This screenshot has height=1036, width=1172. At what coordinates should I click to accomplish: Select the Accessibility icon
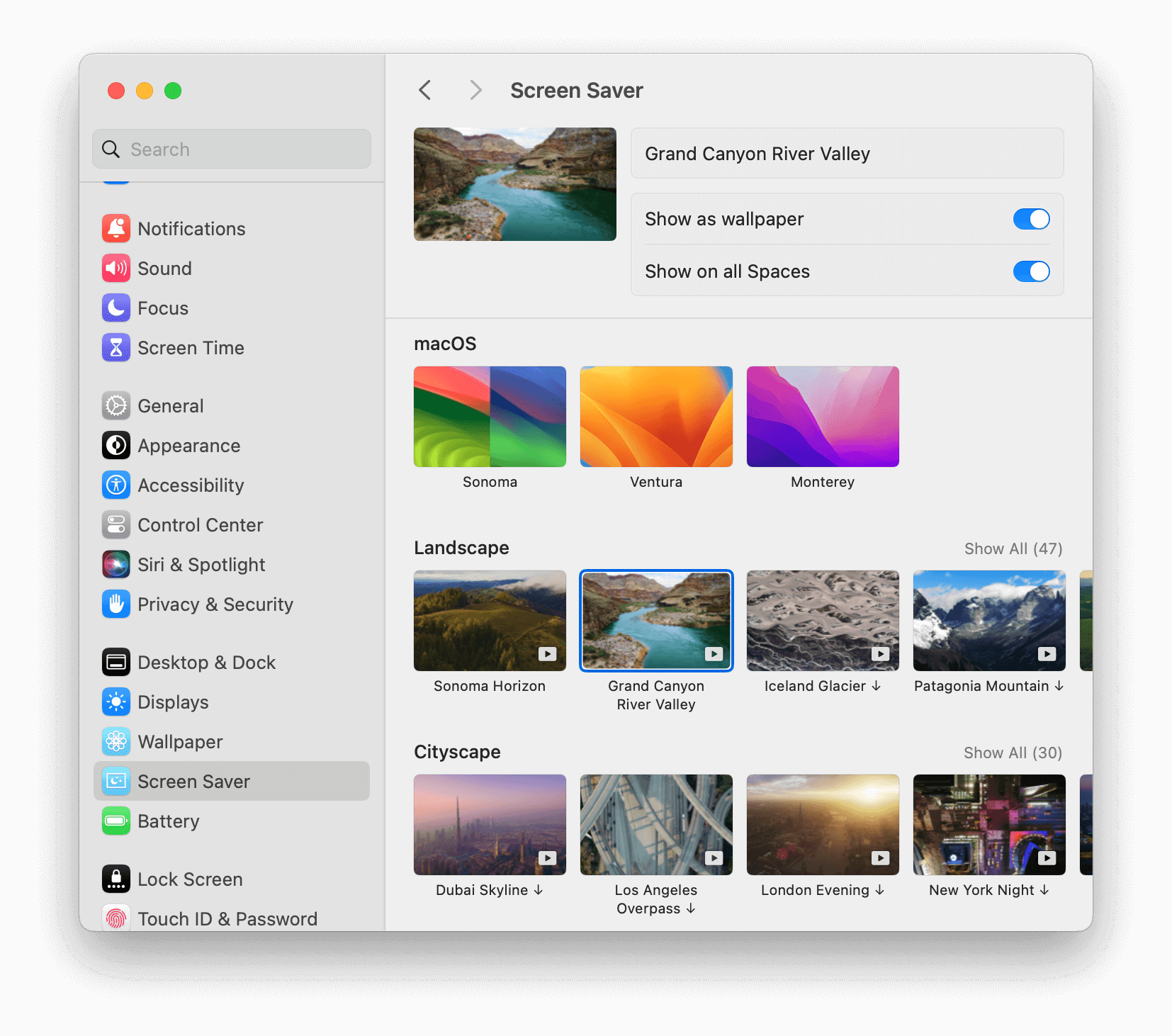tap(116, 485)
